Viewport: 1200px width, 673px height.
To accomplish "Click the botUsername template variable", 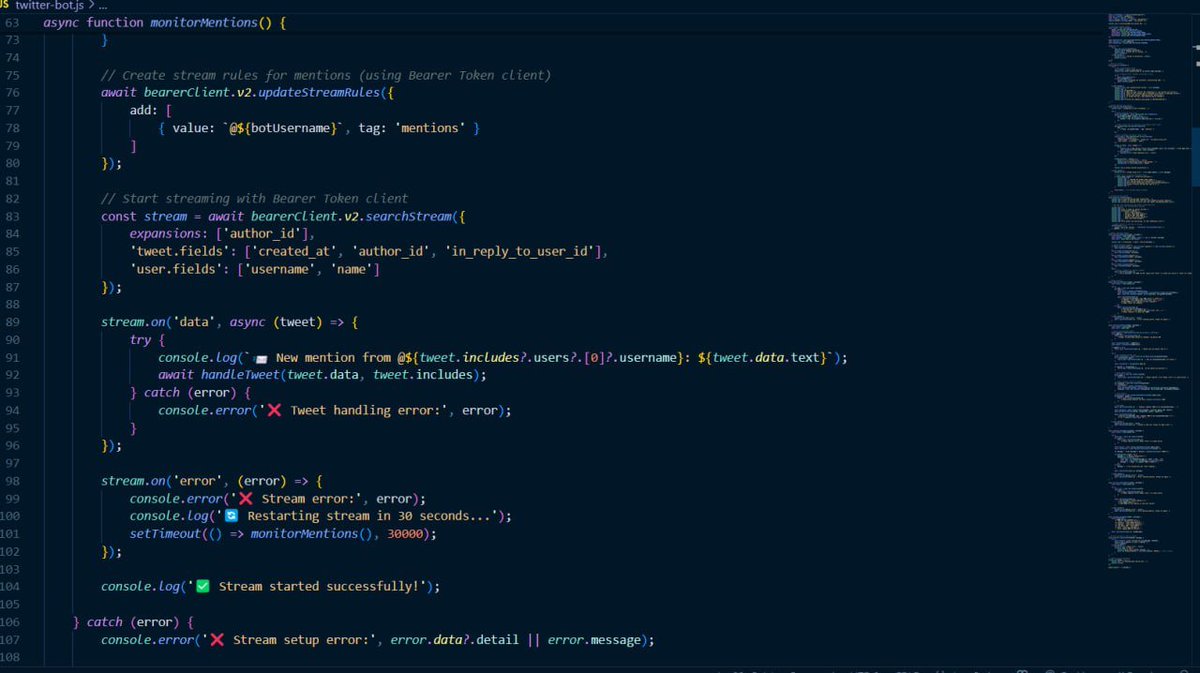I will 290,128.
